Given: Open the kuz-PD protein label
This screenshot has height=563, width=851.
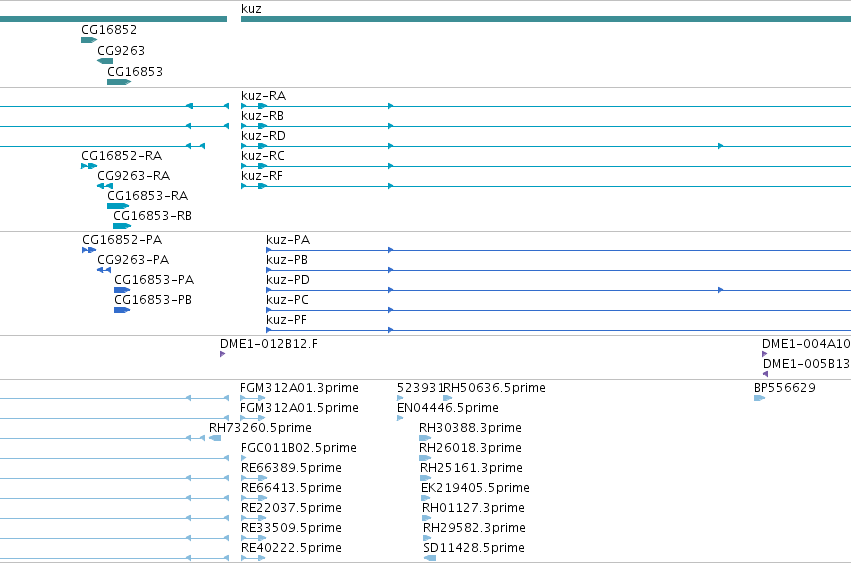Looking at the screenshot, I should point(288,280).
